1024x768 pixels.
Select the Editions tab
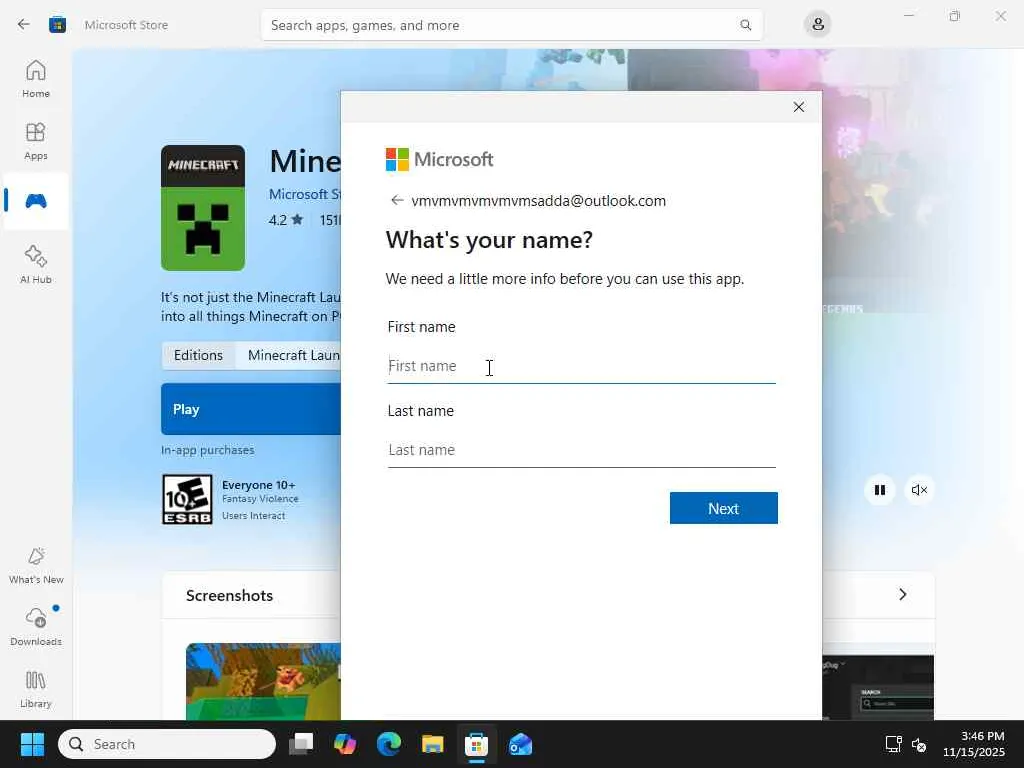coord(199,355)
